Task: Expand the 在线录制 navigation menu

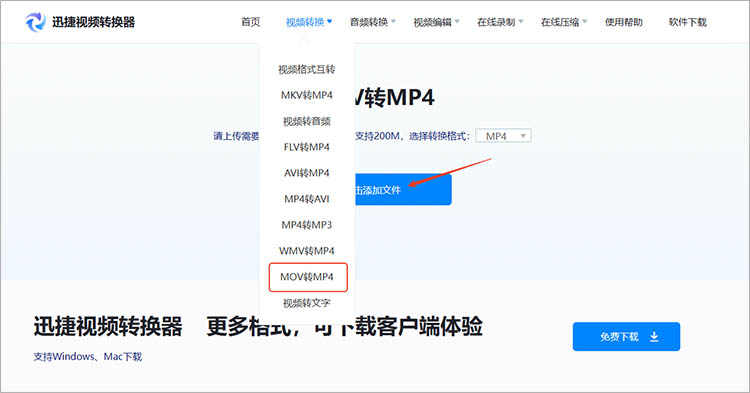Action: click(x=500, y=22)
